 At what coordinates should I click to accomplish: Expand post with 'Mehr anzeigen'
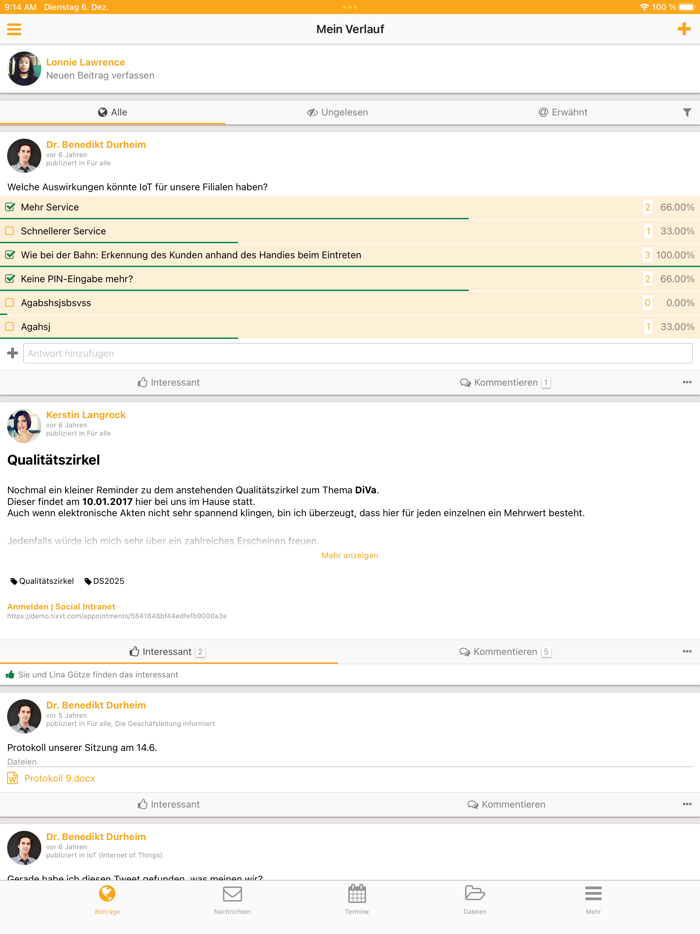coord(349,555)
